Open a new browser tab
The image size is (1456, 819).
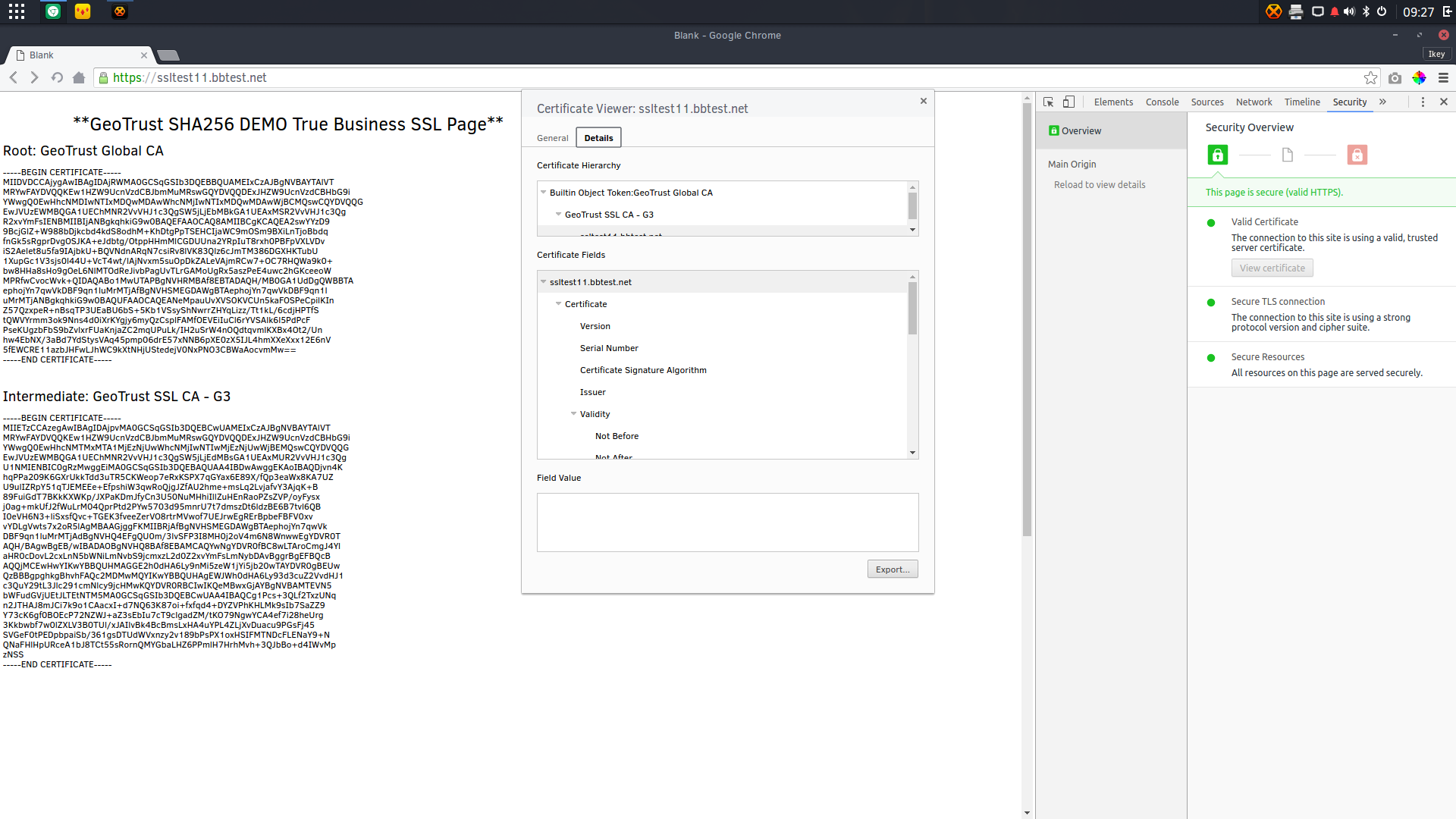tap(168, 55)
